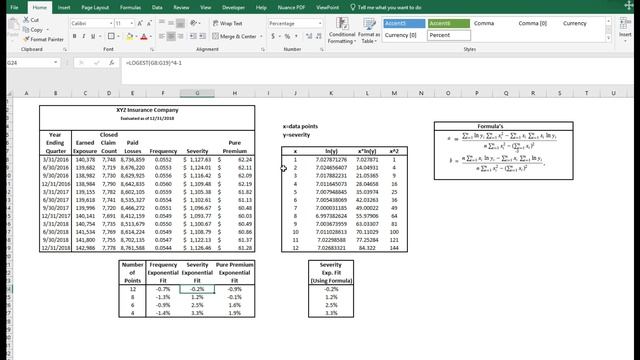
Task: Open Conditional Formatting menu
Action: click(x=342, y=30)
